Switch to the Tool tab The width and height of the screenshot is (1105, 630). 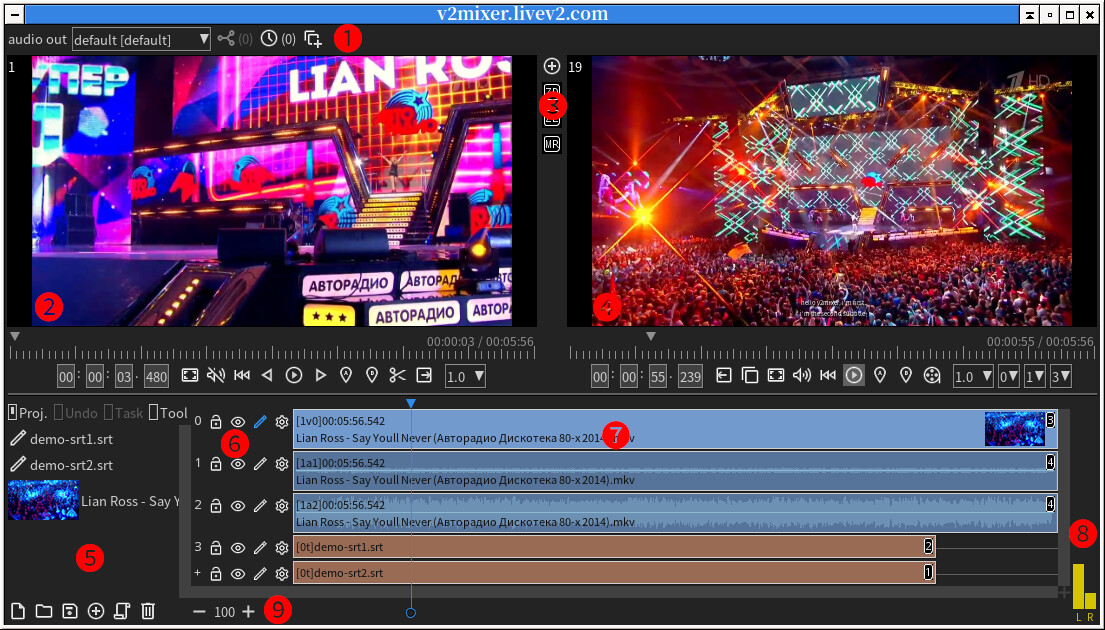point(168,413)
